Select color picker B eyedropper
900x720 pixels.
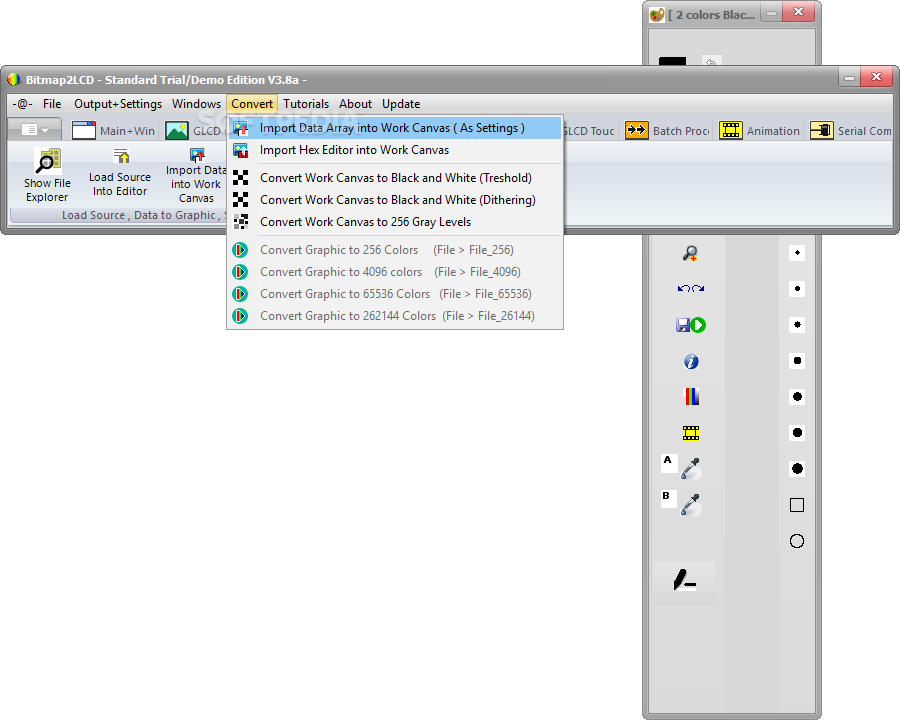690,505
